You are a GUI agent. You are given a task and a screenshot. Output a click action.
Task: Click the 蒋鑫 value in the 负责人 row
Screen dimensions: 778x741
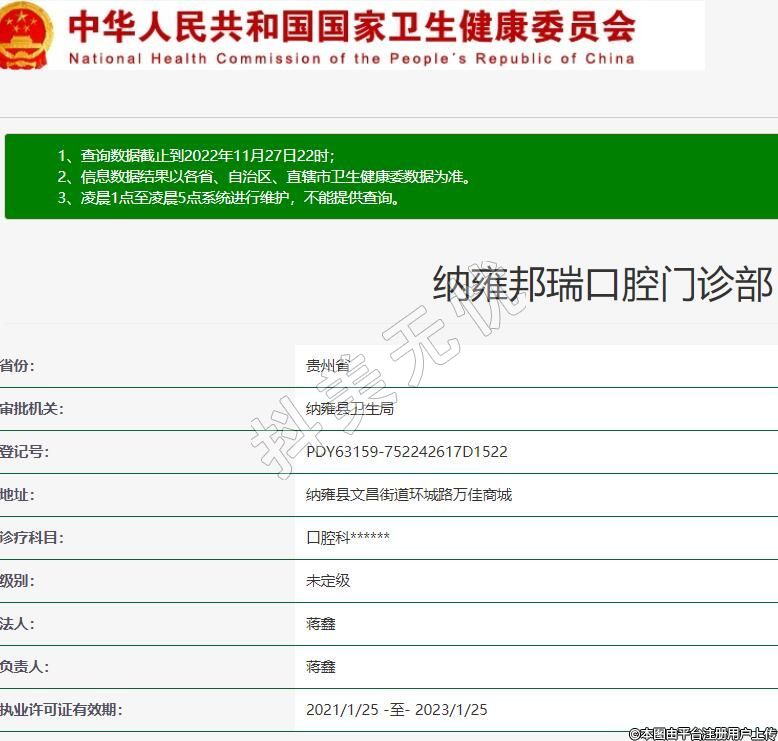(320, 667)
